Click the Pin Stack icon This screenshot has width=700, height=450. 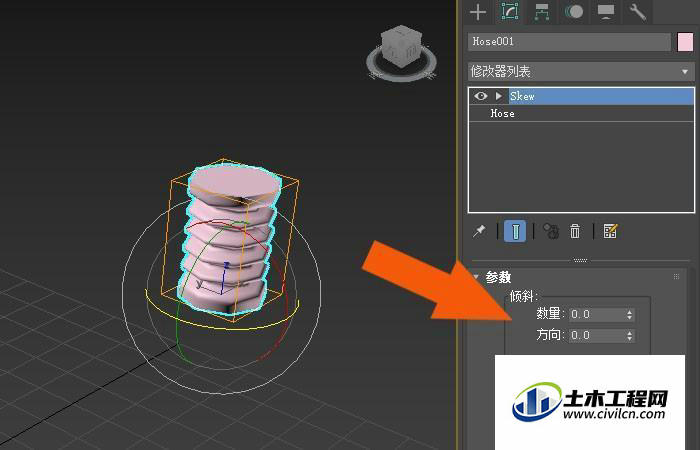coord(479,231)
